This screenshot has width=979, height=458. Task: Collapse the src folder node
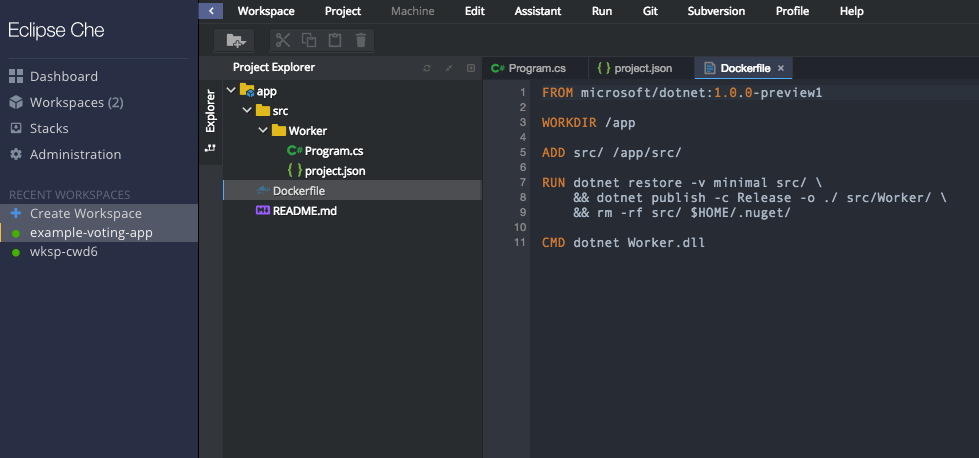247,110
